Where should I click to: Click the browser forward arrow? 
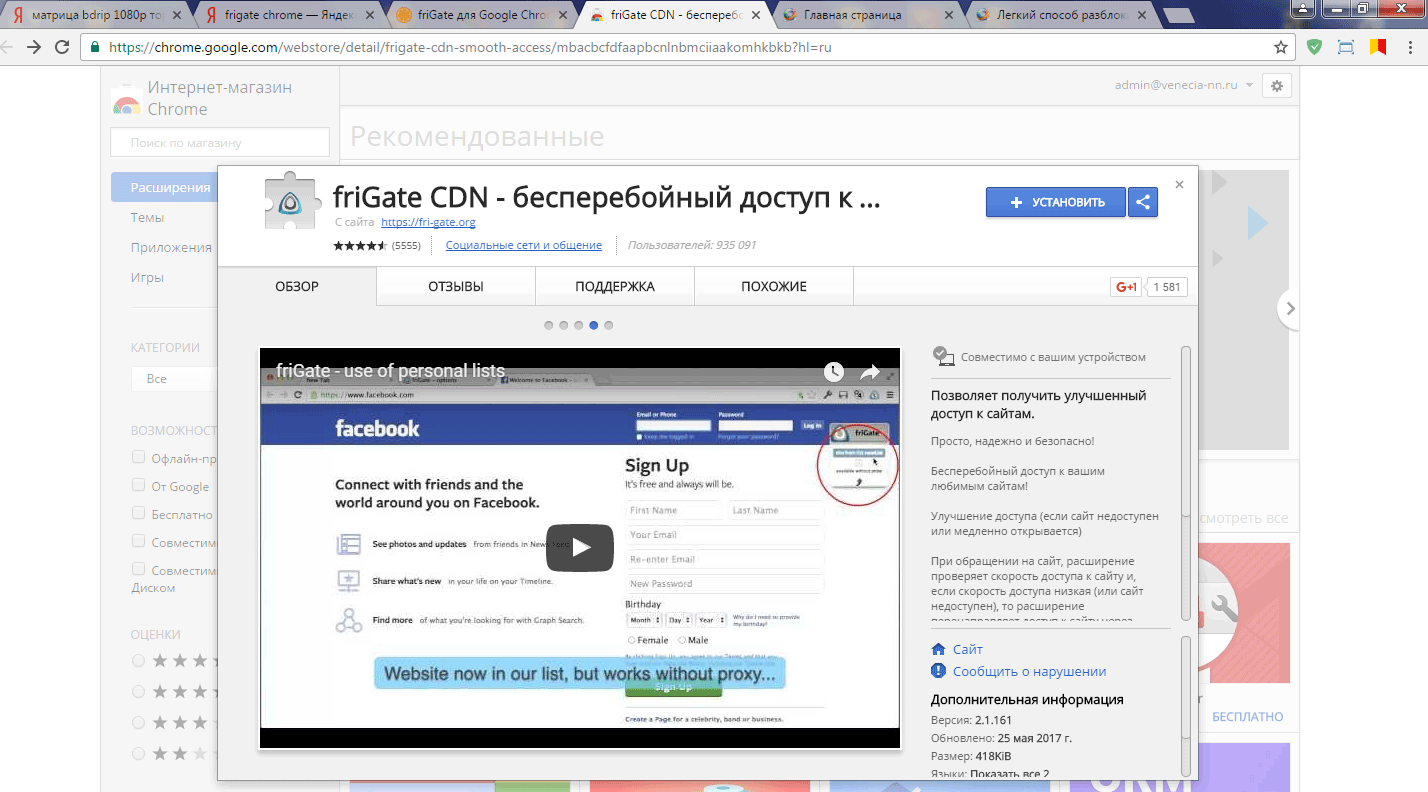coord(34,47)
